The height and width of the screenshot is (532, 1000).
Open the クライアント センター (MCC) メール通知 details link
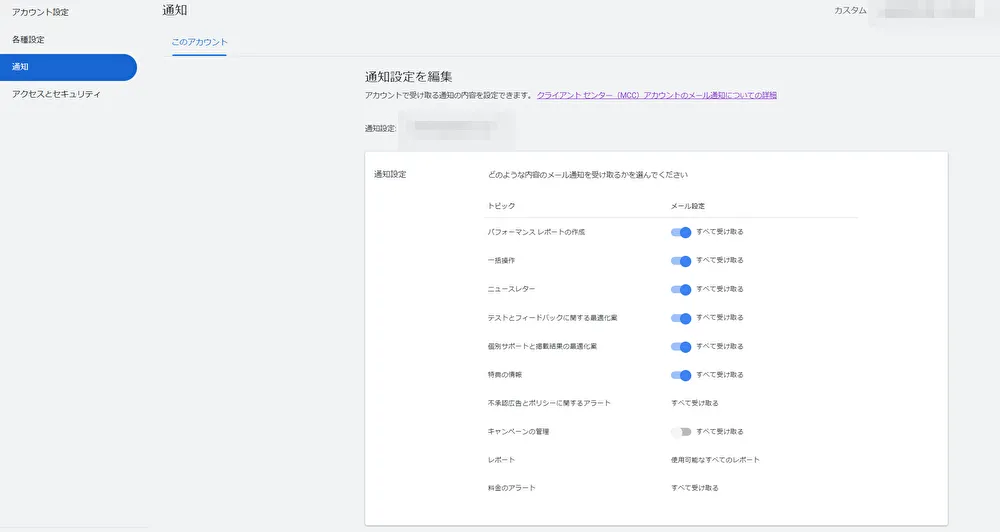(656, 95)
